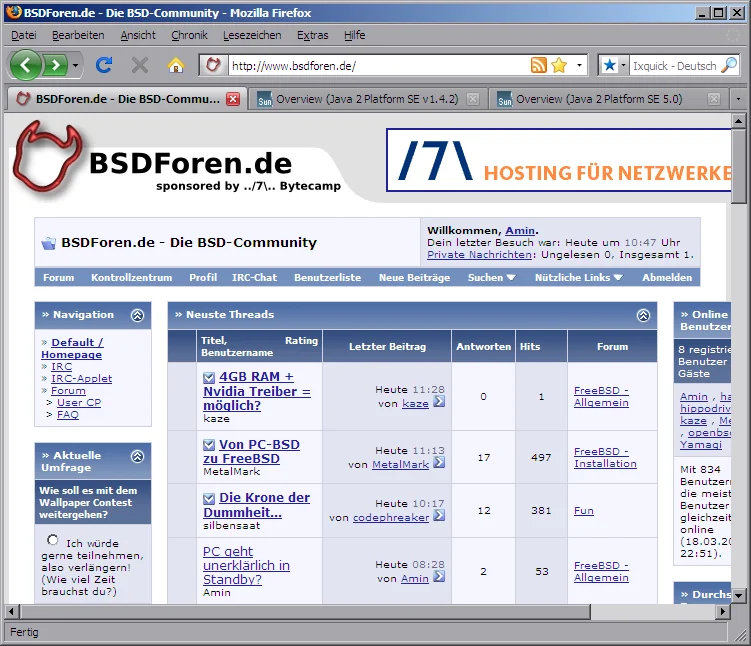Open the Bearbeiten menu
Image resolution: width=751 pixels, height=646 pixels.
click(x=78, y=35)
